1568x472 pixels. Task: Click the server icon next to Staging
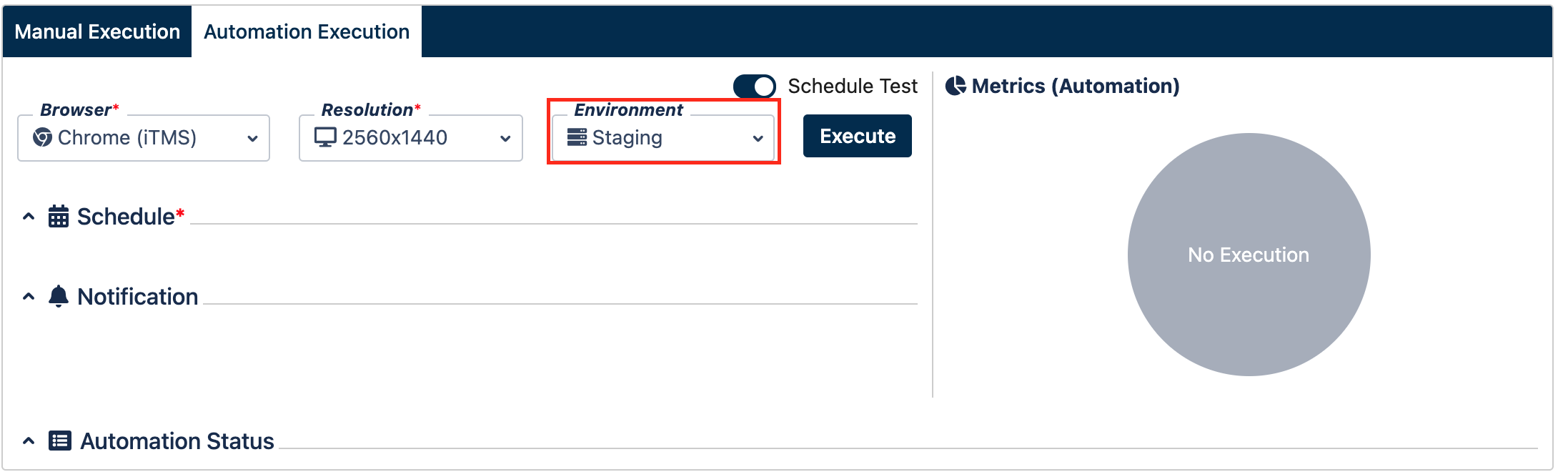(x=577, y=137)
